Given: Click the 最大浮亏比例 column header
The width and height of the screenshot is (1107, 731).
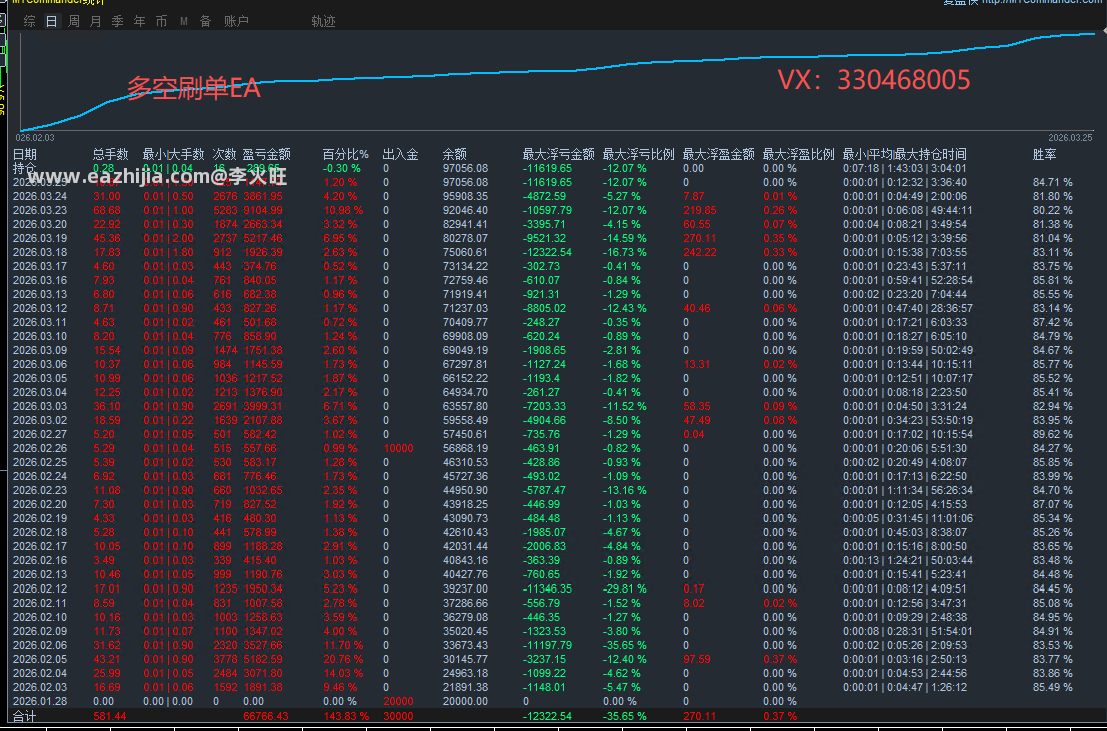Looking at the screenshot, I should pyautogui.click(x=639, y=154).
